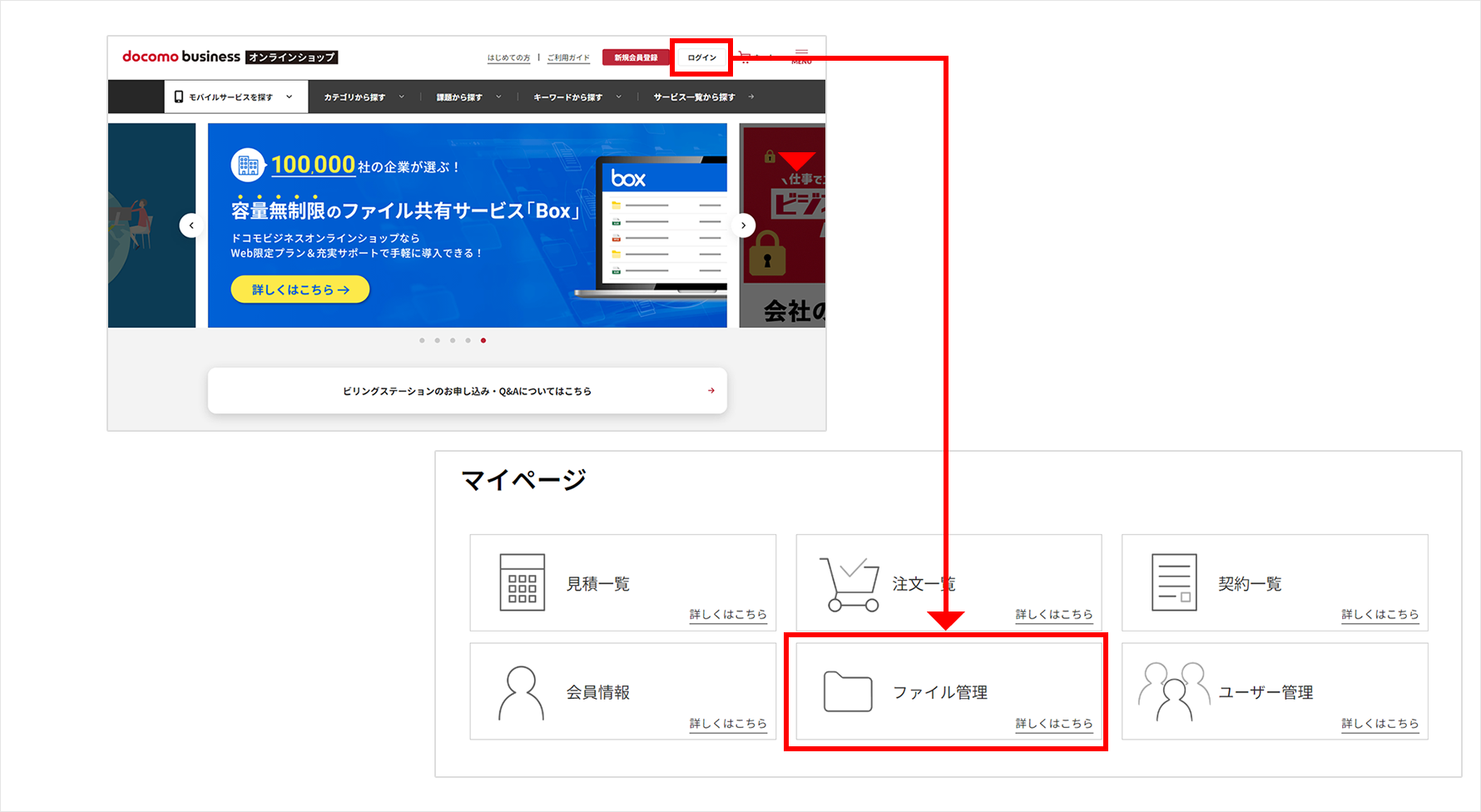The width and height of the screenshot is (1481, 812).
Task: Click the calculator icon for 見積一覧
Action: pos(522,582)
